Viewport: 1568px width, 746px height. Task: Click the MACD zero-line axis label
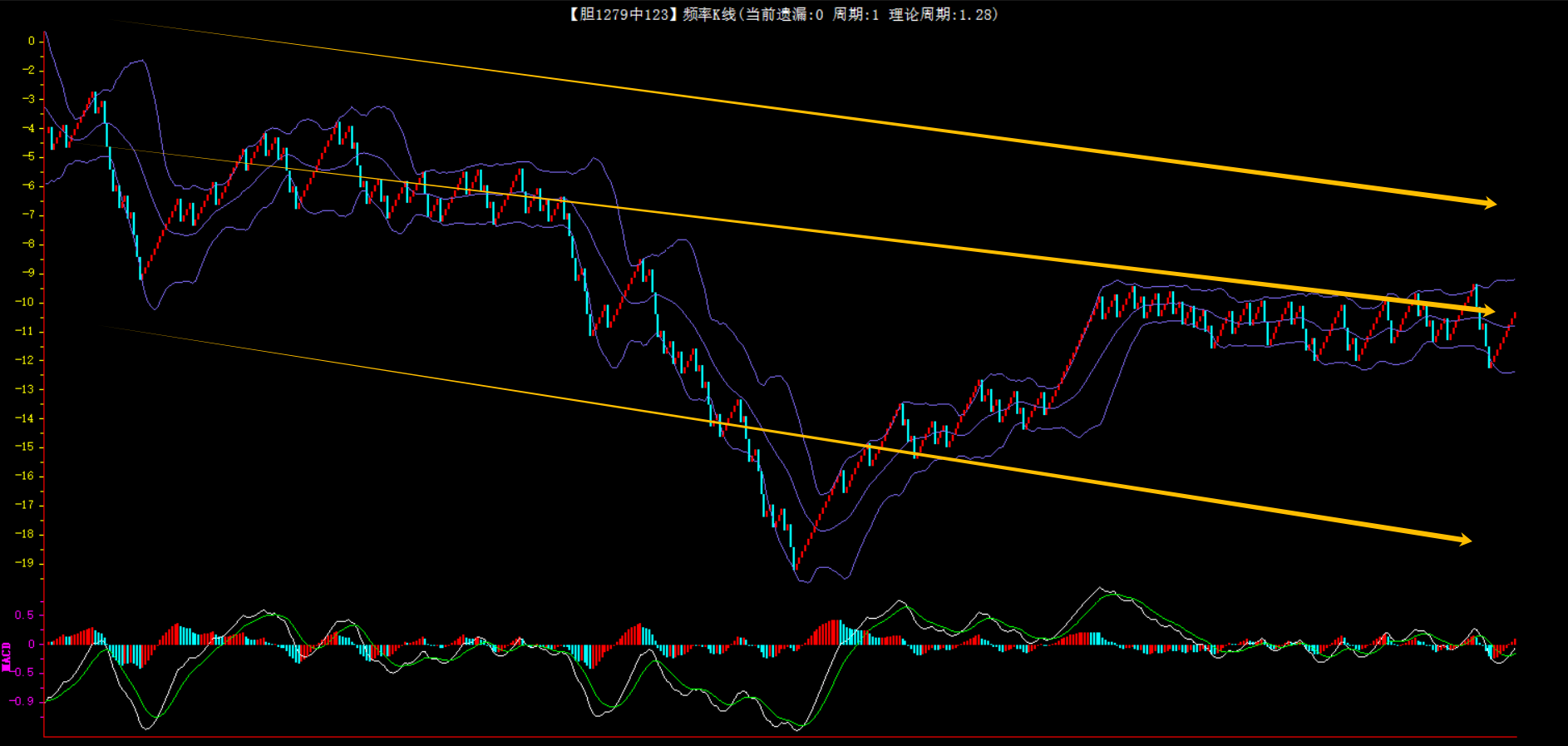tap(32, 644)
